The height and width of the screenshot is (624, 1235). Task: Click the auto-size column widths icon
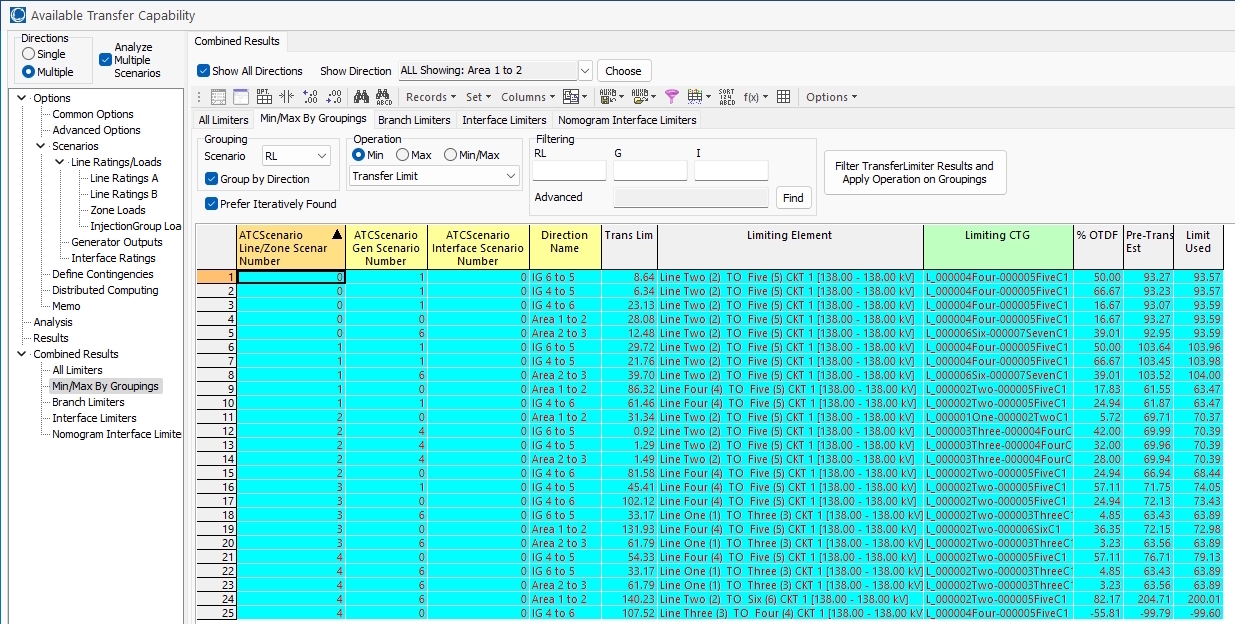[286, 97]
